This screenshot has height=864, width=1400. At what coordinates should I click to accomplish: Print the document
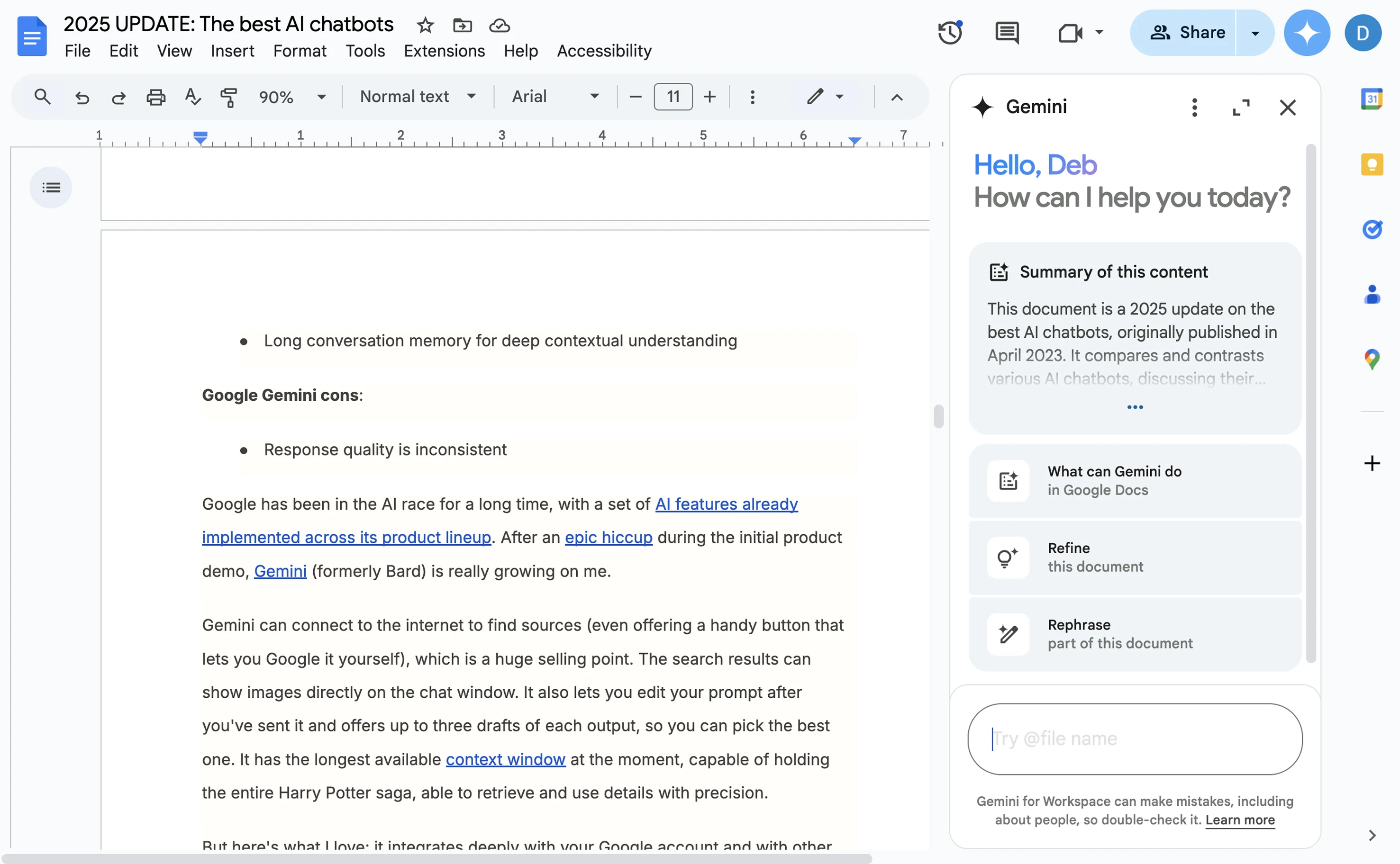pos(155,97)
